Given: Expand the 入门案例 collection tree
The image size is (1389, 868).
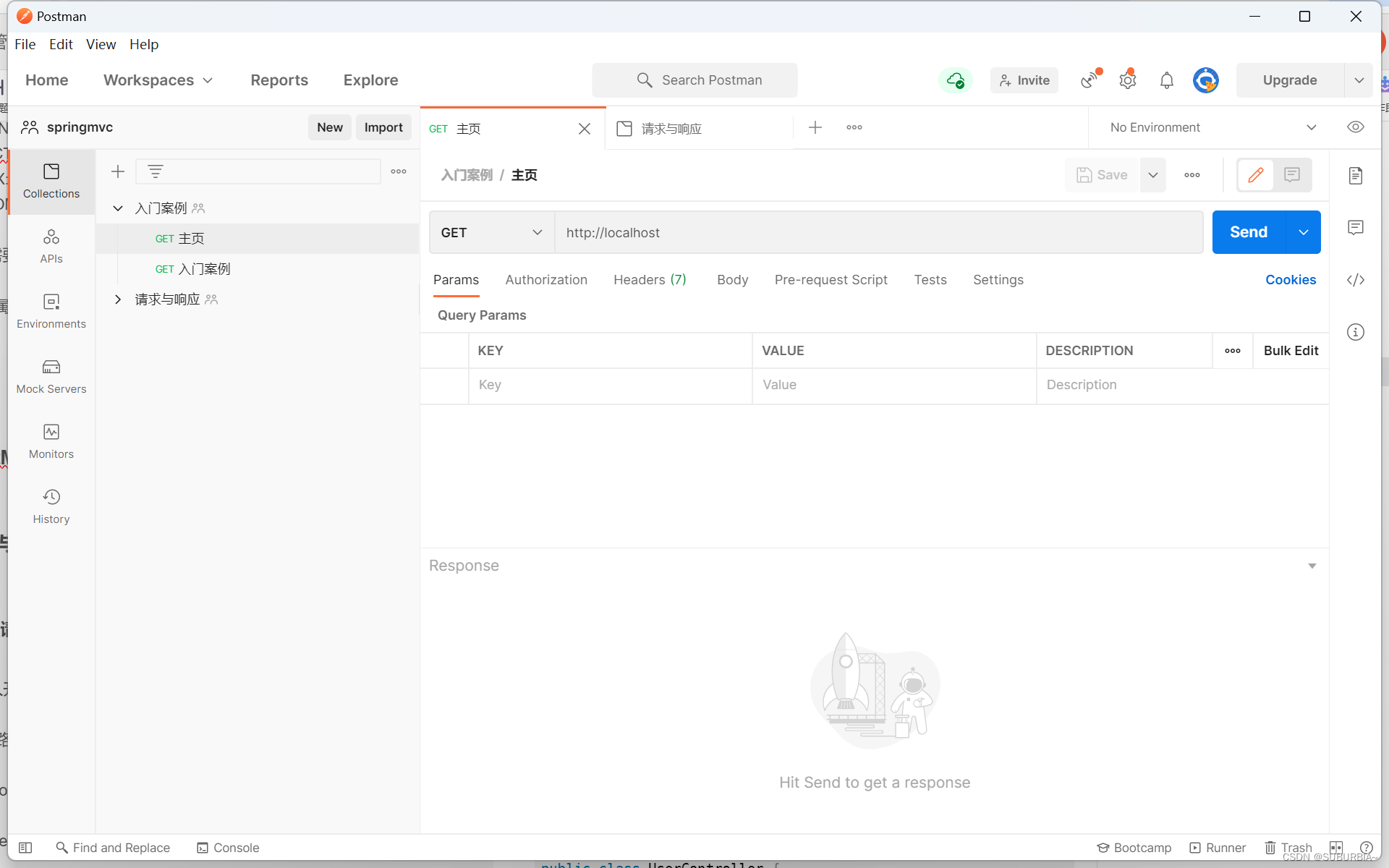Looking at the screenshot, I should (119, 208).
